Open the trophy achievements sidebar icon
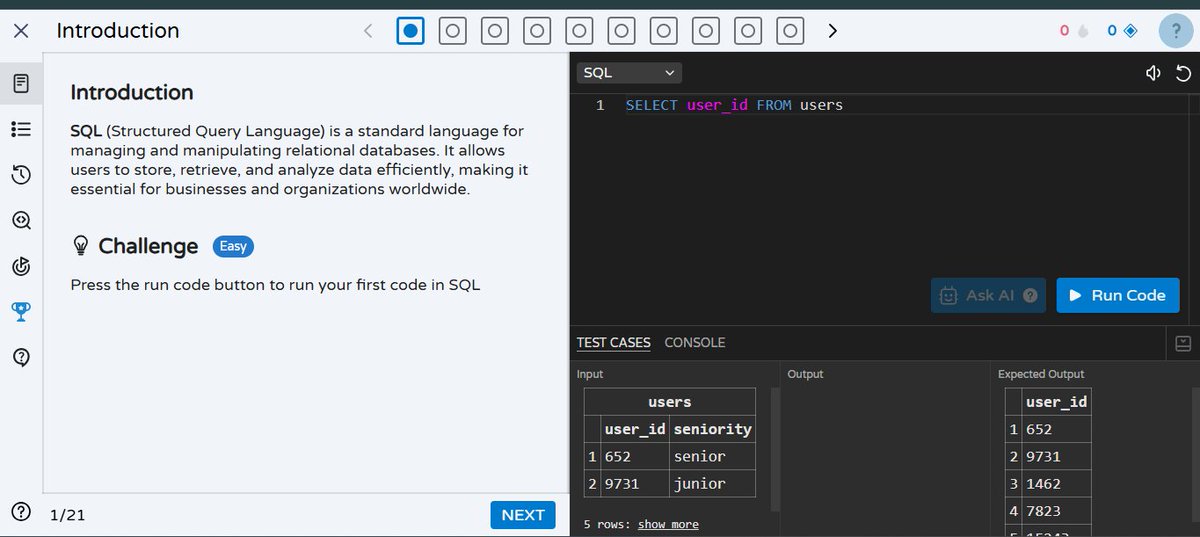This screenshot has width=1200, height=537. point(21,311)
